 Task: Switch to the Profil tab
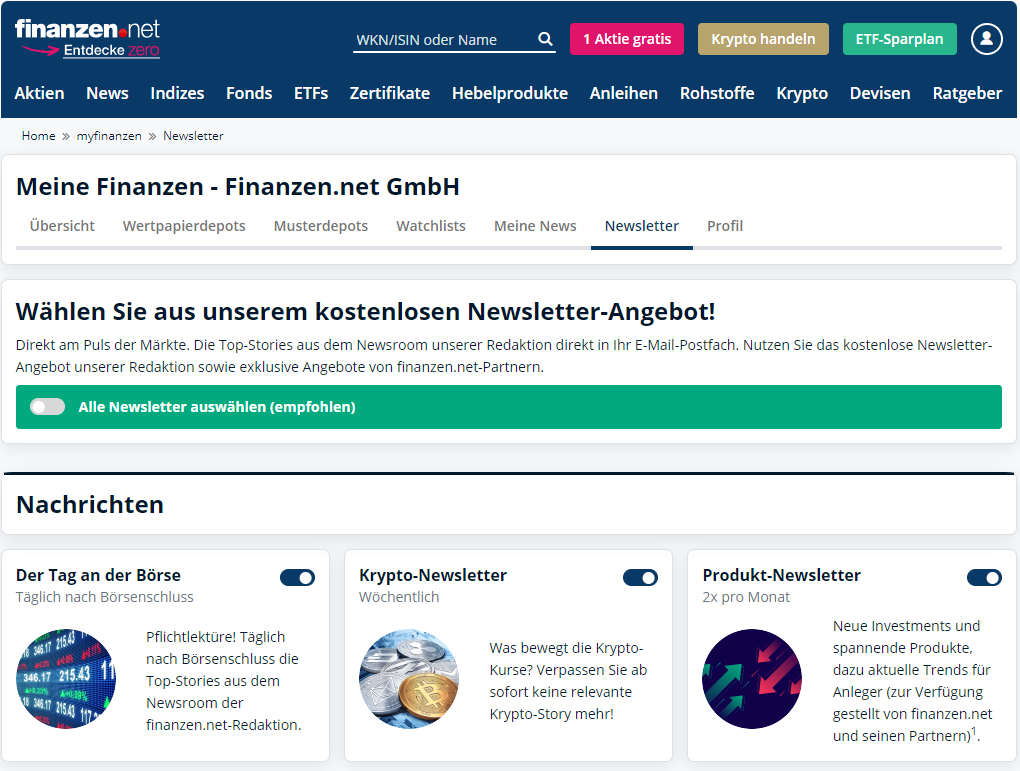(725, 226)
